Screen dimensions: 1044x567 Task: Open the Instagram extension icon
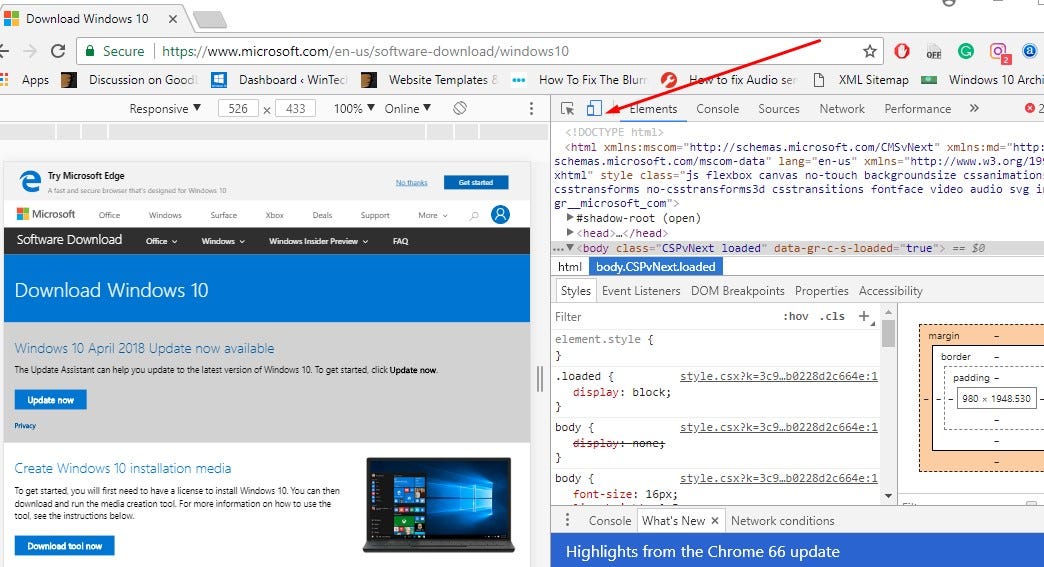click(998, 51)
